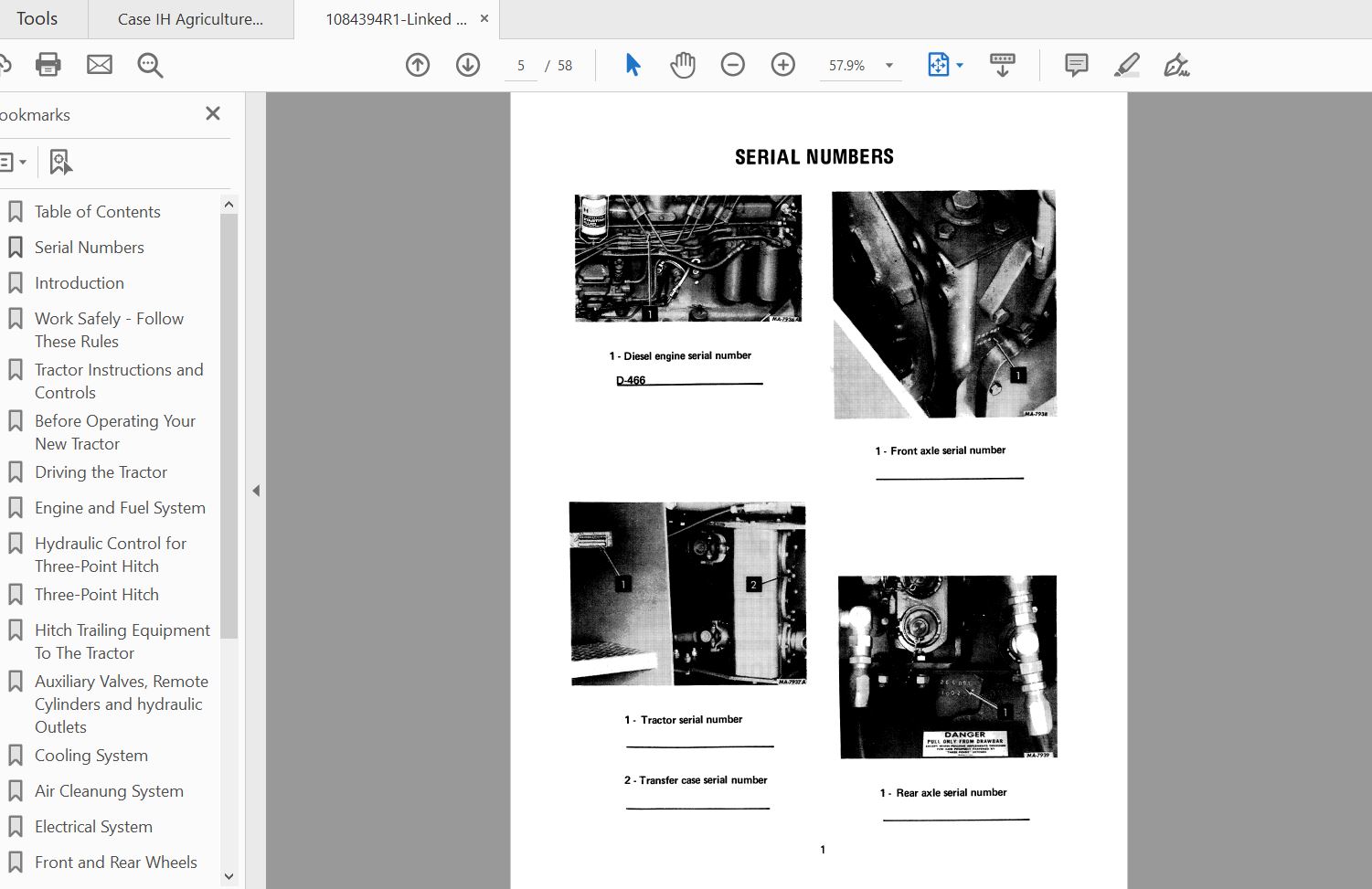Click the find bookmark icon
This screenshot has height=889, width=1372.
click(x=60, y=162)
